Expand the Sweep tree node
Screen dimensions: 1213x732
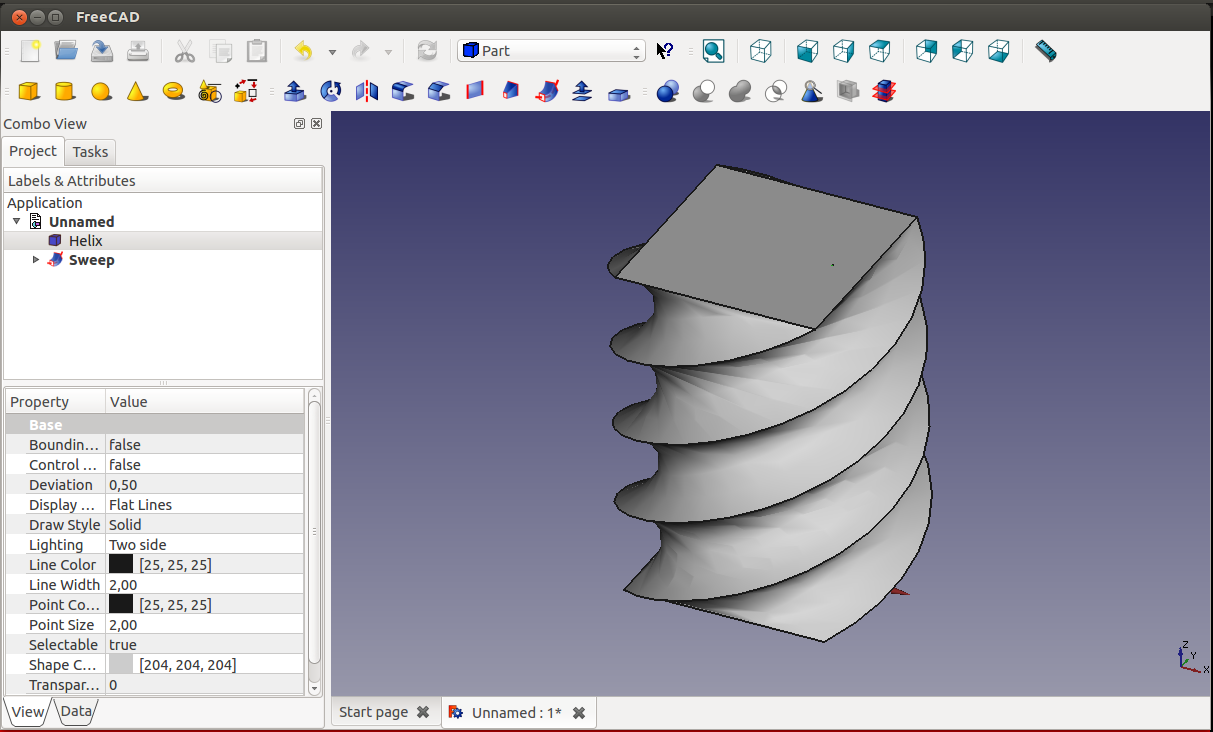click(x=37, y=260)
